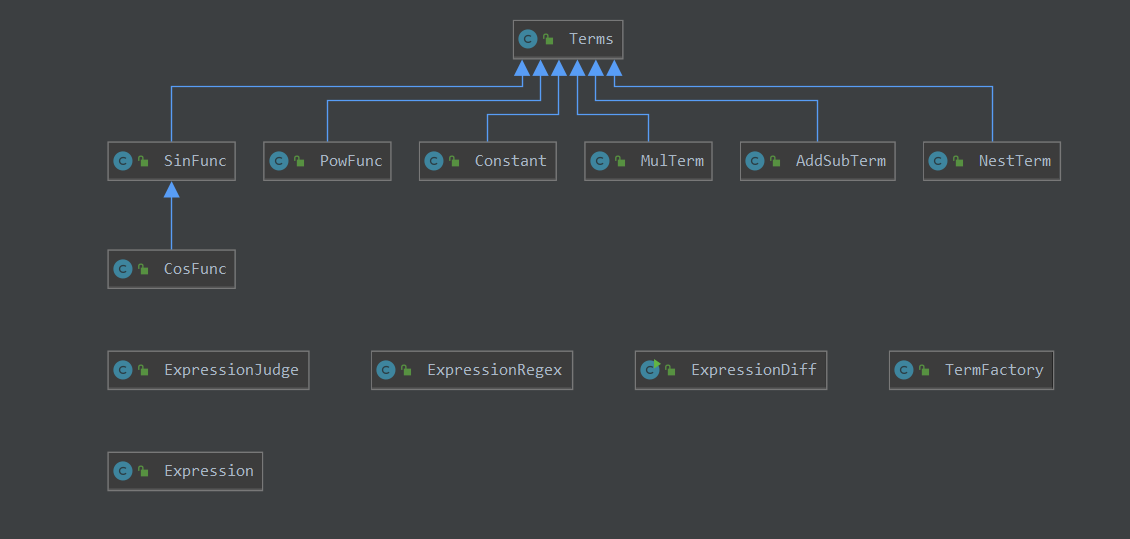Click the Terms class icon

(528, 40)
